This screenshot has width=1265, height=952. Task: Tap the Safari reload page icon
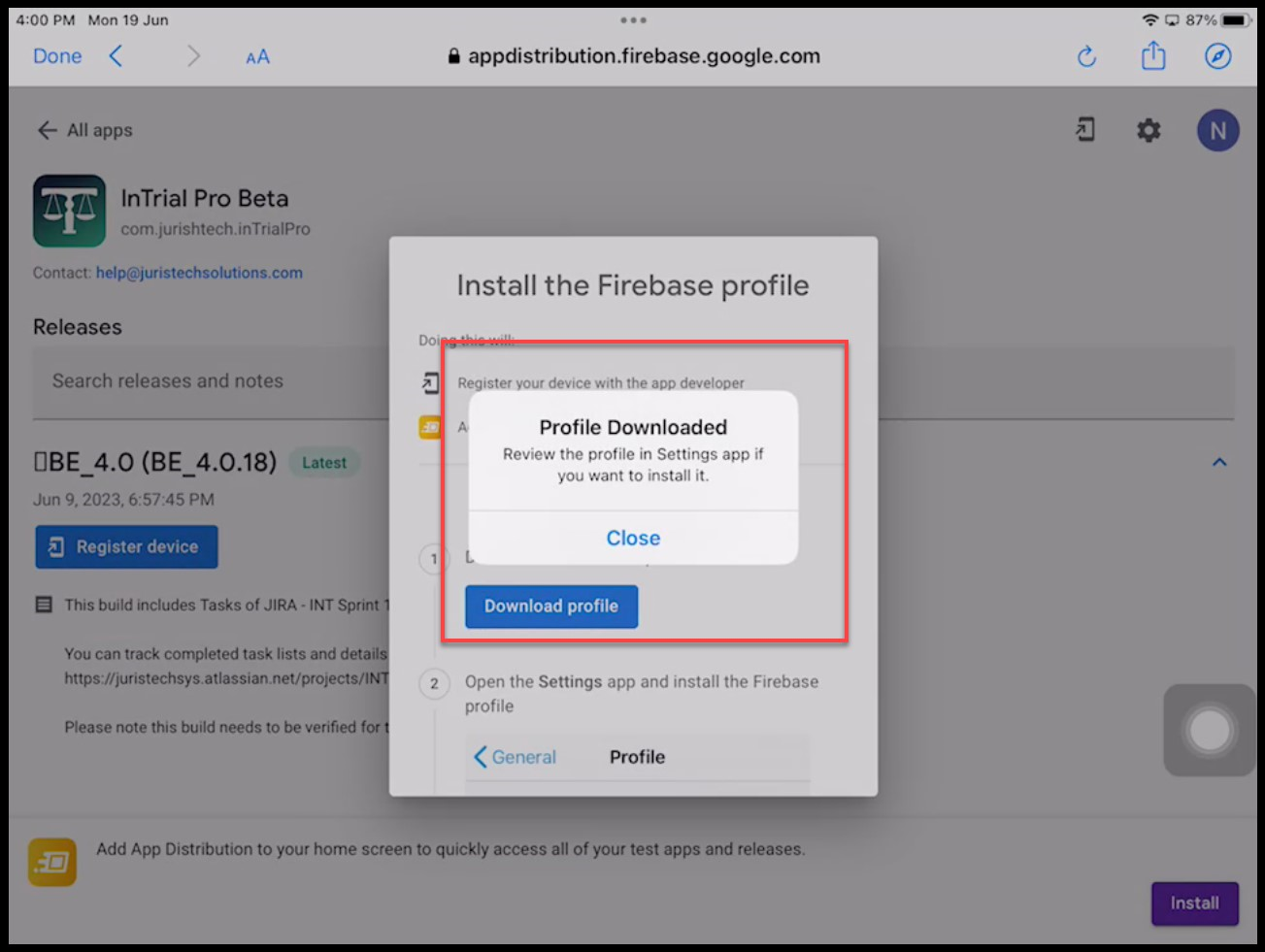click(x=1086, y=57)
